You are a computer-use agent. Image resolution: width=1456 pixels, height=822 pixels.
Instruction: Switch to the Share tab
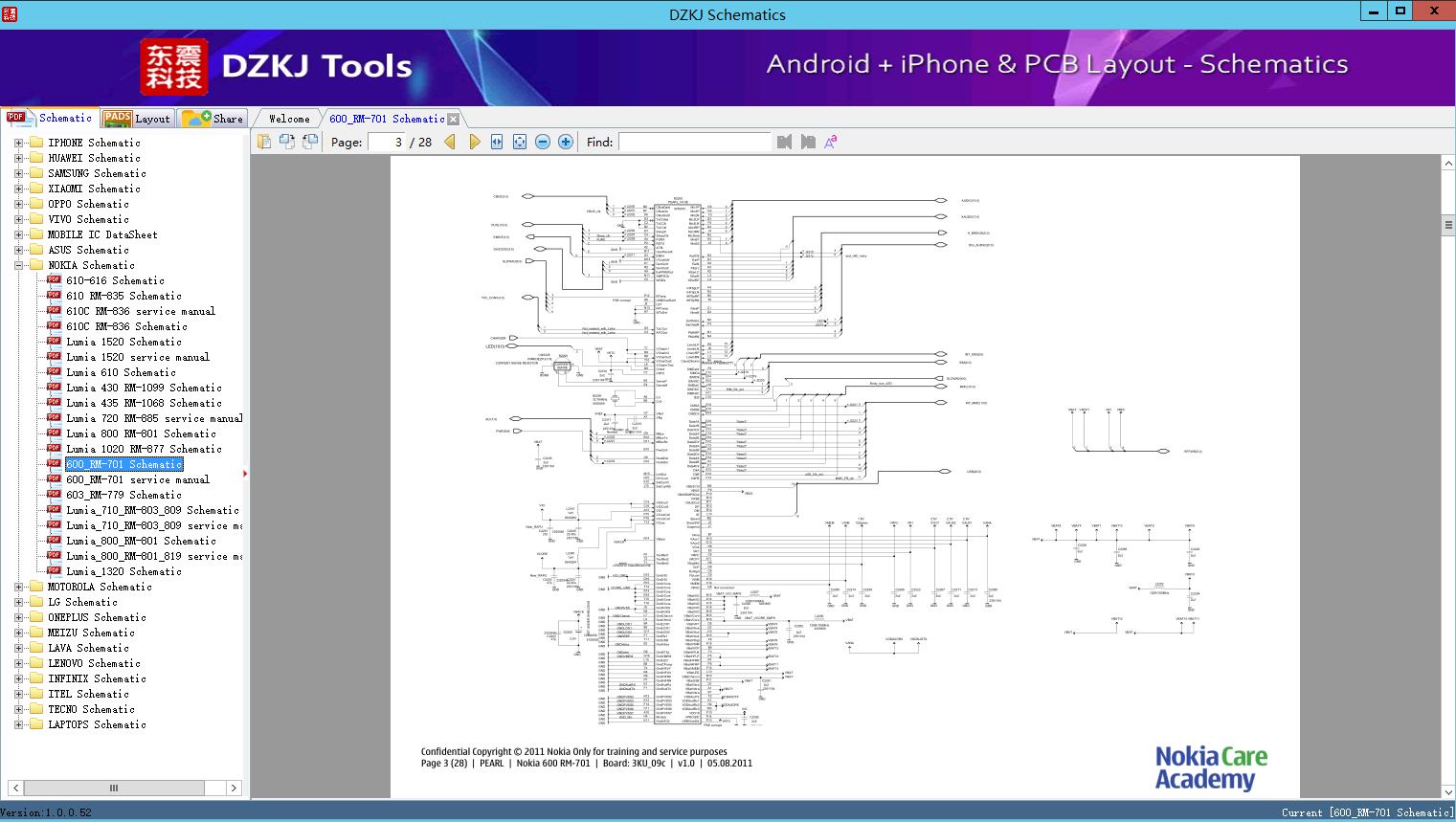coord(214,119)
